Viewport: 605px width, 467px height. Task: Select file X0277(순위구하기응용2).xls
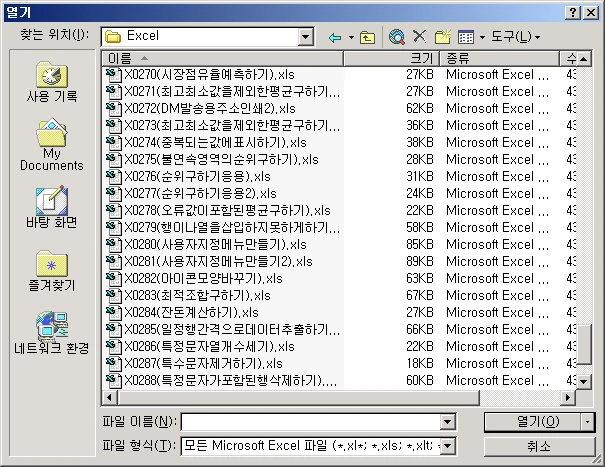[200, 193]
